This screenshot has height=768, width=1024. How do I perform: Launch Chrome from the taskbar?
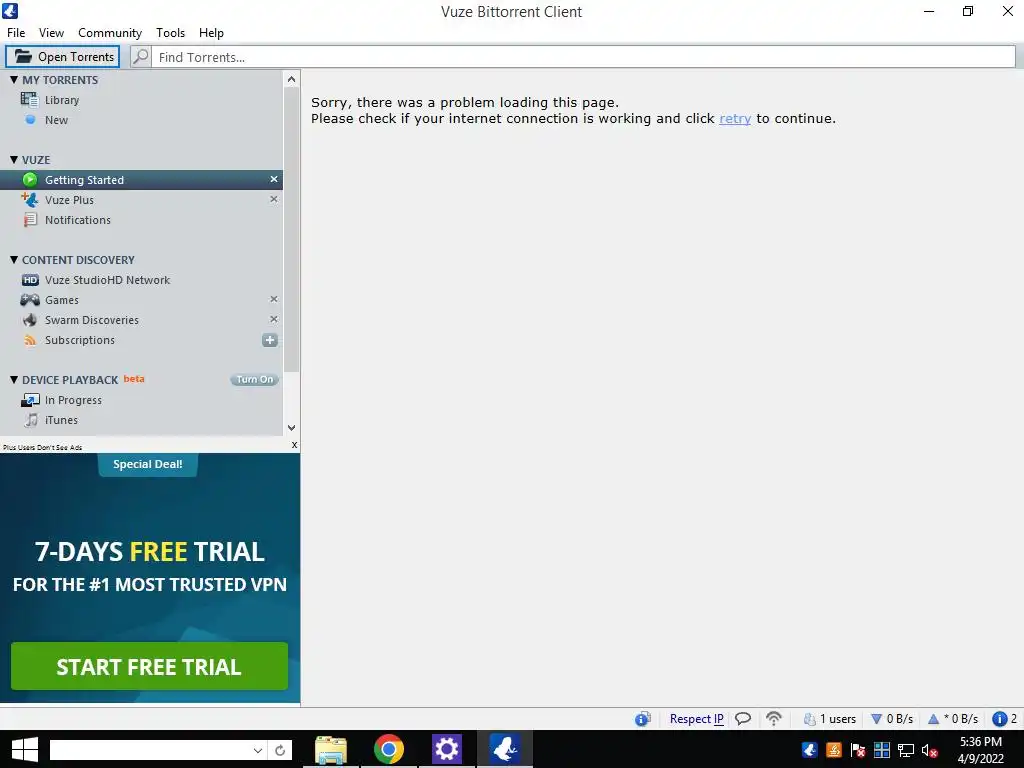coord(389,749)
